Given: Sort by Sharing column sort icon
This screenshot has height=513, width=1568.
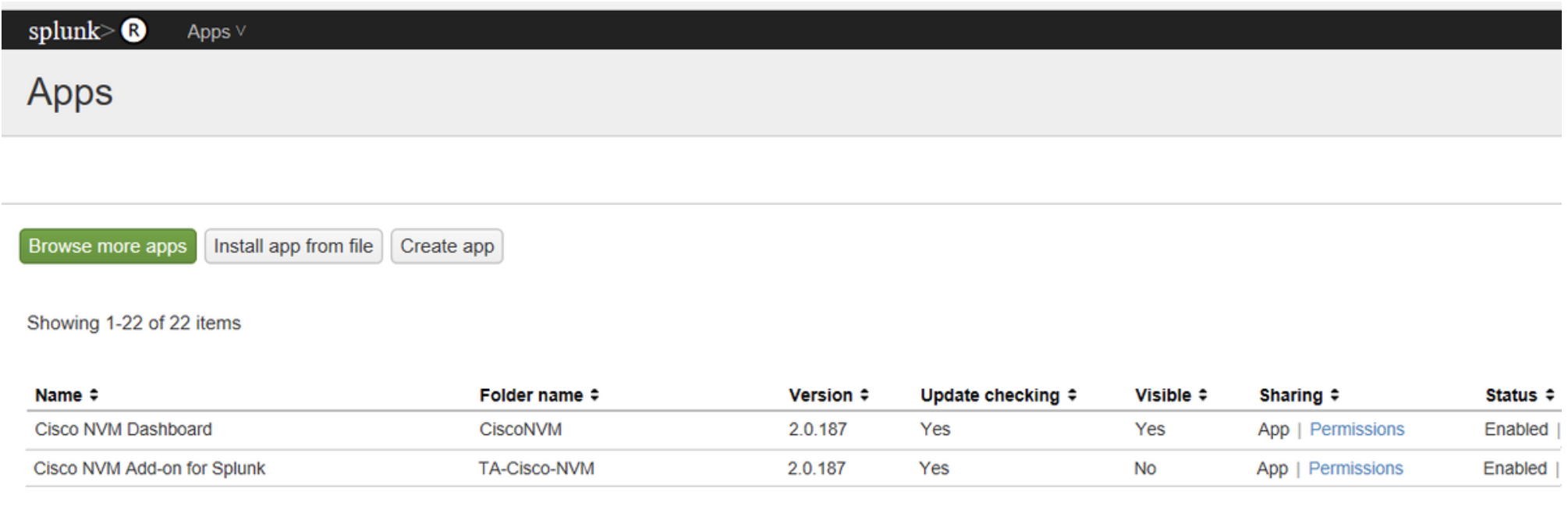Looking at the screenshot, I should (1335, 395).
